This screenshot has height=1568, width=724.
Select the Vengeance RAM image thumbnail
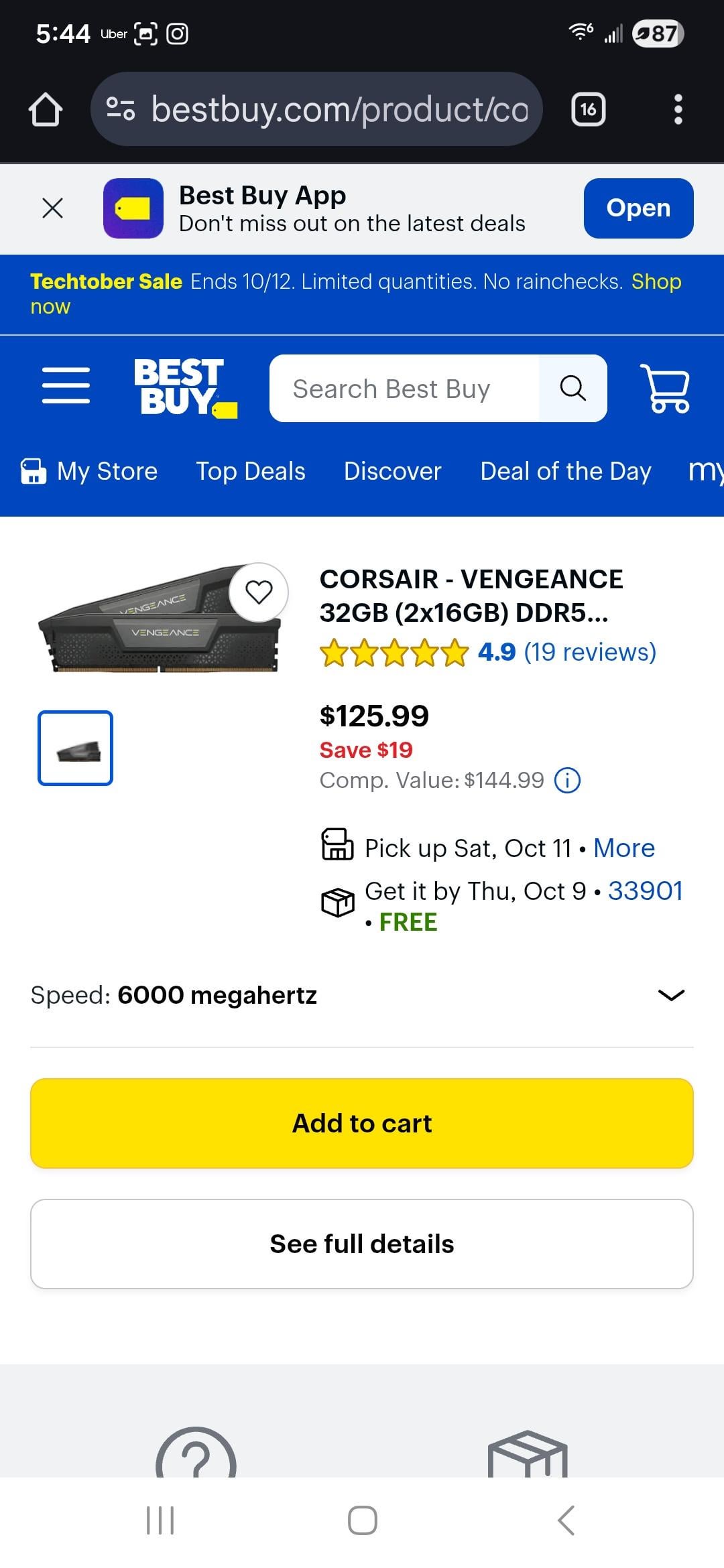[76, 748]
